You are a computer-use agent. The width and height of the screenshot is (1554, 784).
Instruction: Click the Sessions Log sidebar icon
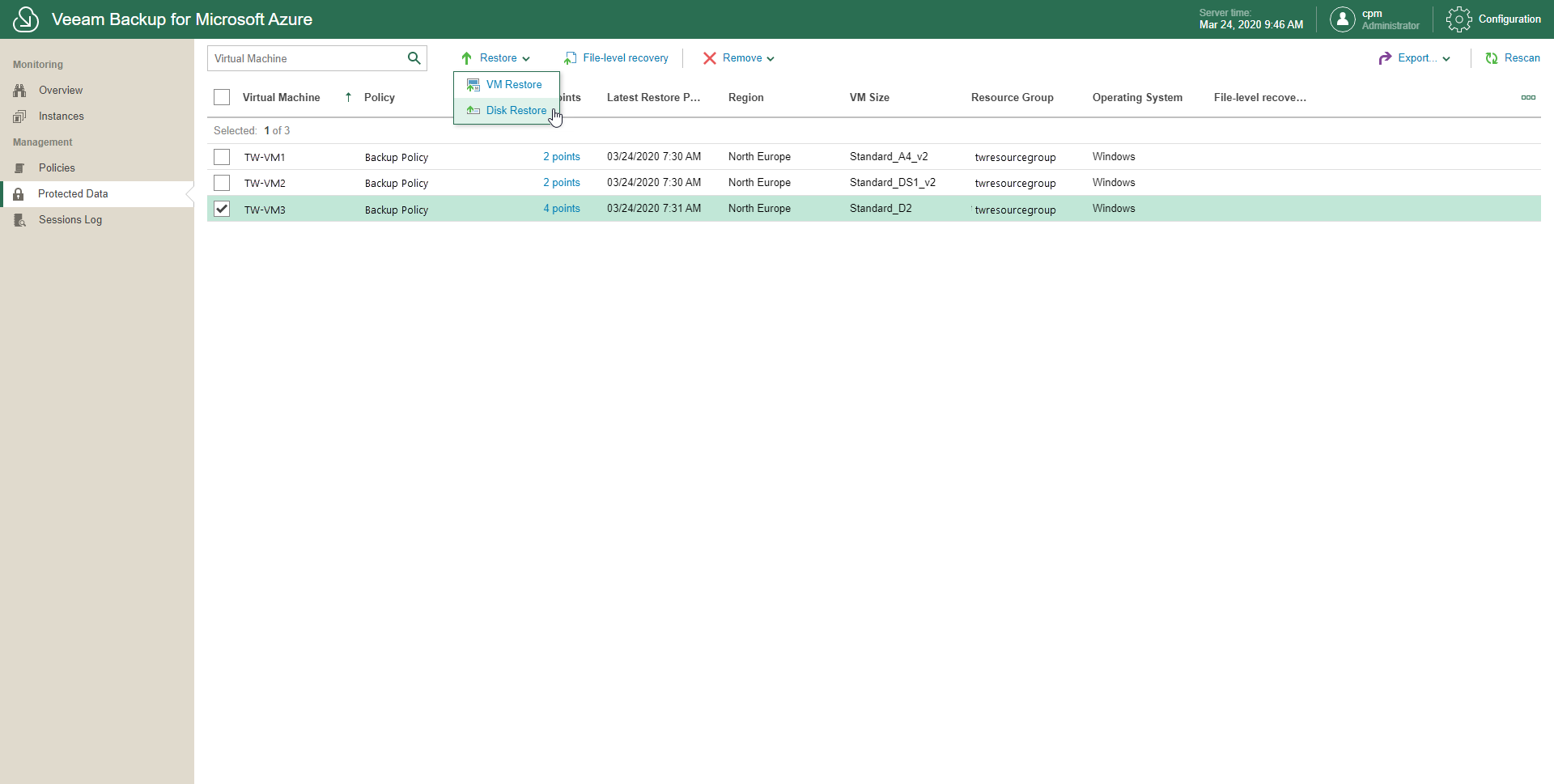tap(20, 220)
